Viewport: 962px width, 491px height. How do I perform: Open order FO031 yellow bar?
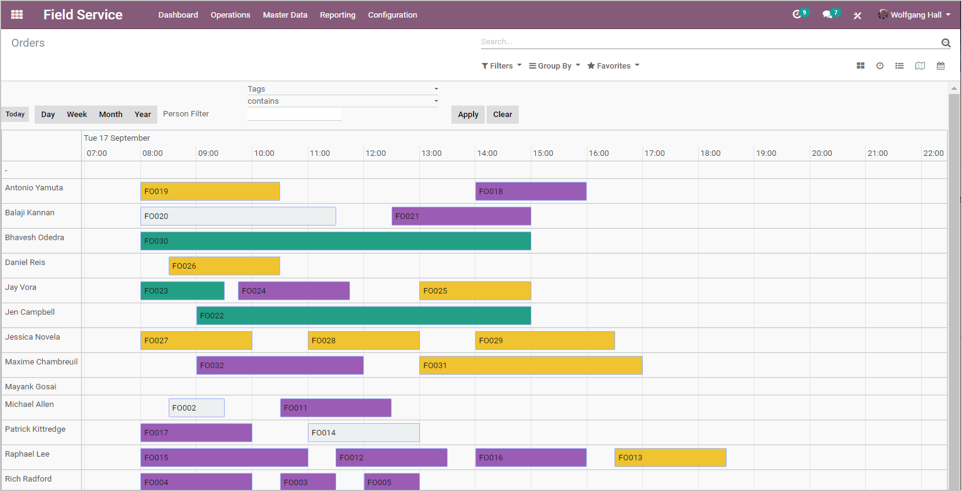[531, 365]
